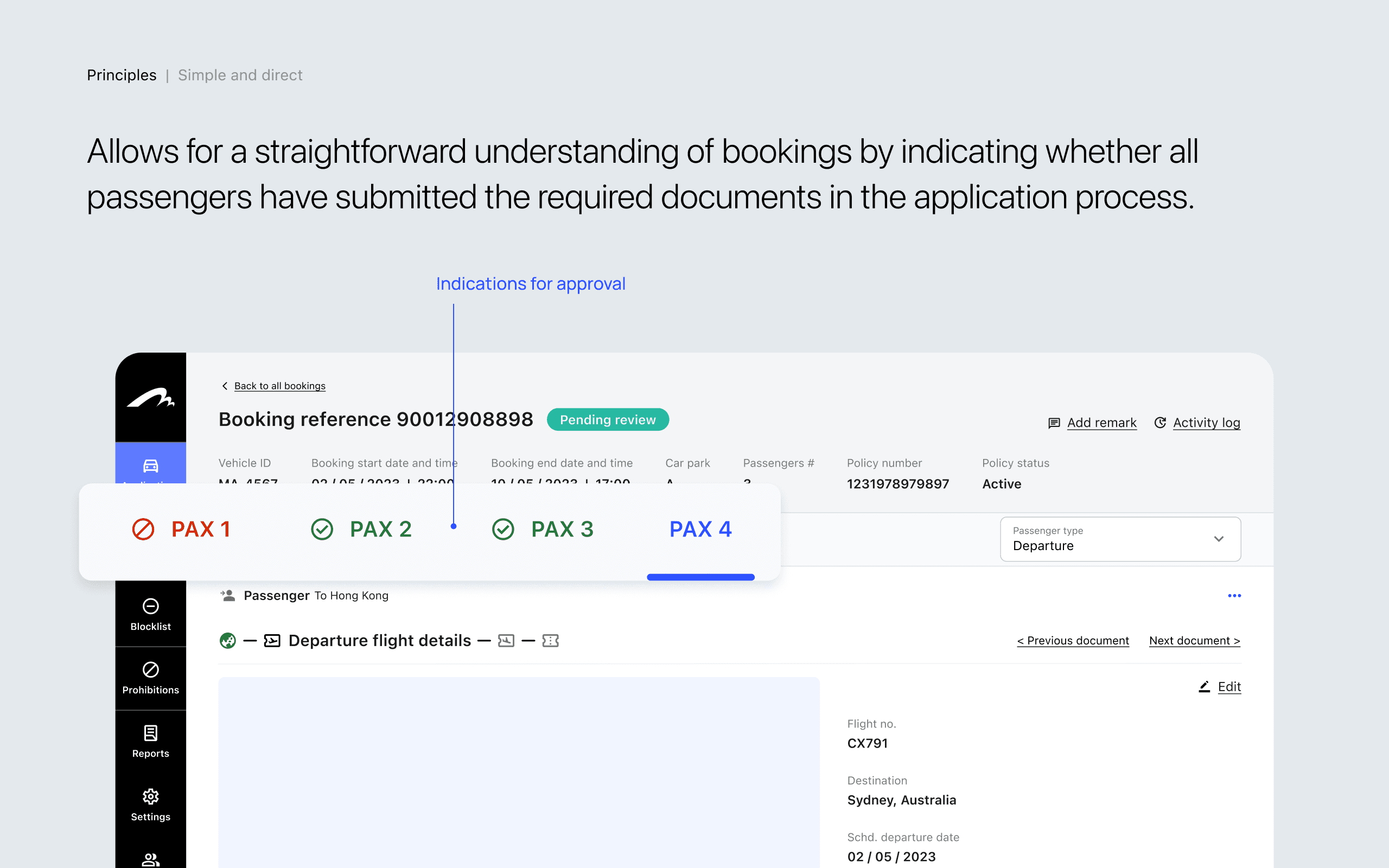1389x868 pixels.
Task: Click the green globe document step icon
Action: tap(228, 641)
